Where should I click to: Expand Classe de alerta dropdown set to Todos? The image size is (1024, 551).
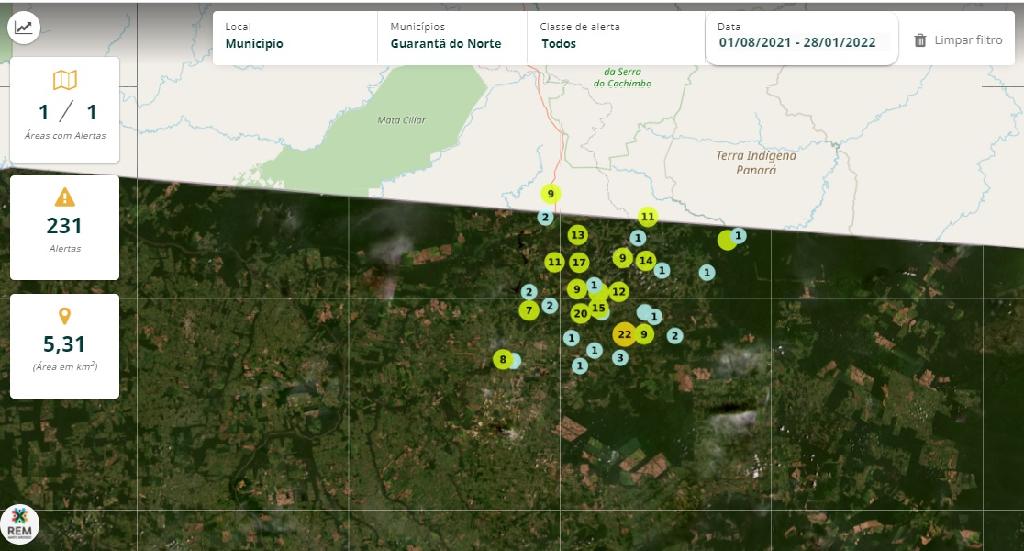click(x=615, y=36)
